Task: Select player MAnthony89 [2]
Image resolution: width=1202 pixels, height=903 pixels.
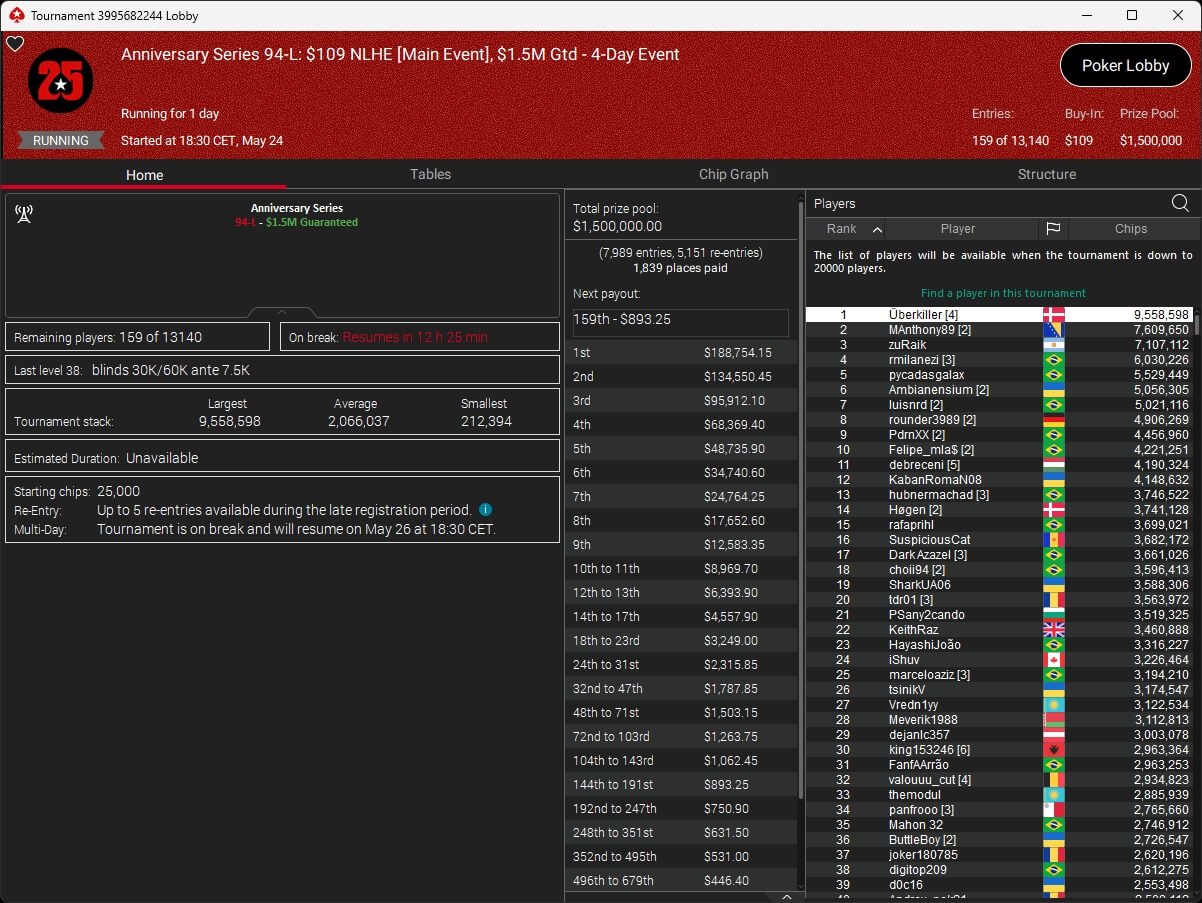Action: pos(999,330)
